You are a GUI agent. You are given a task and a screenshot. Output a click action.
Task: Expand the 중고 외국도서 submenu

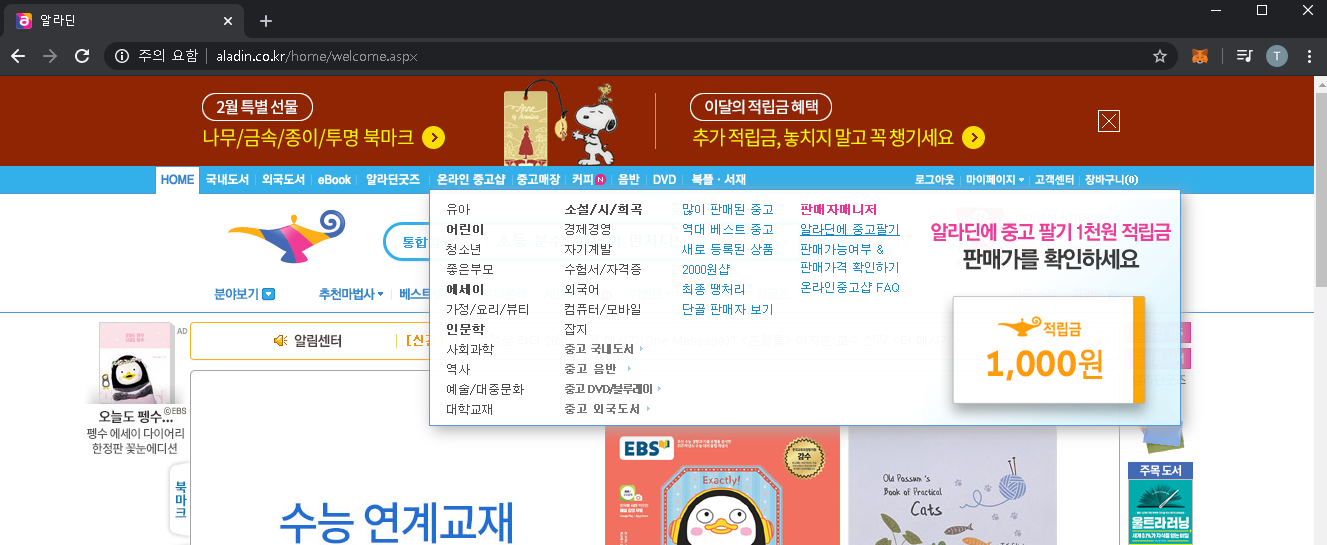[x=608, y=409]
